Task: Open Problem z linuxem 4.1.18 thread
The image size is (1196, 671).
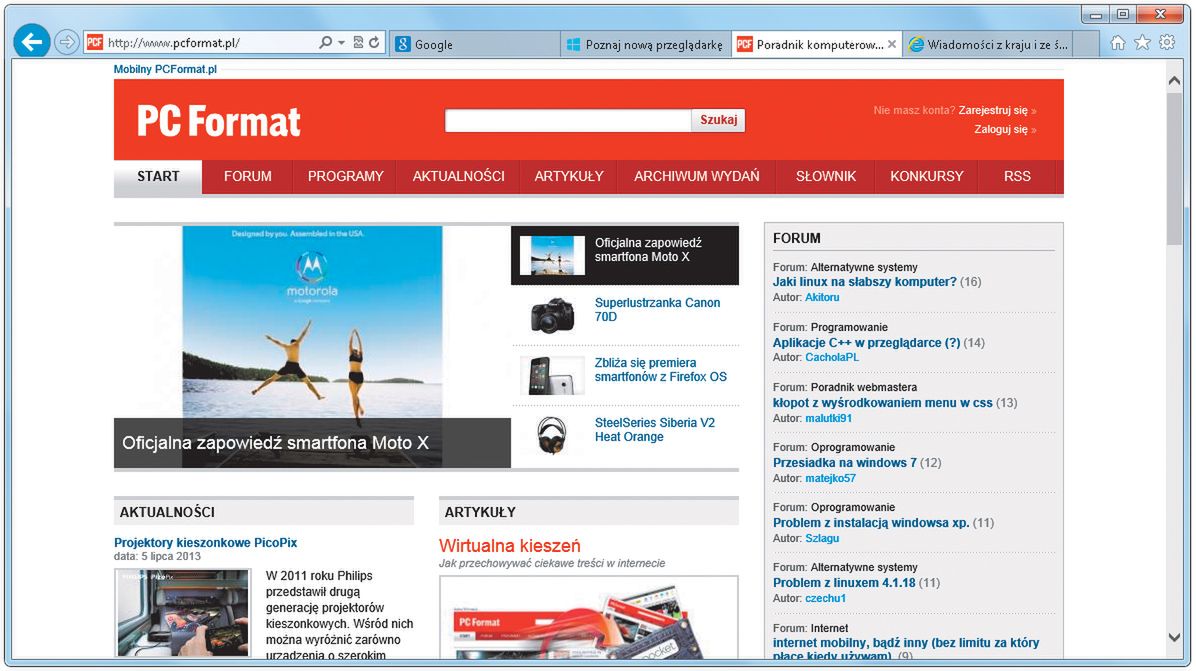Action: point(844,583)
